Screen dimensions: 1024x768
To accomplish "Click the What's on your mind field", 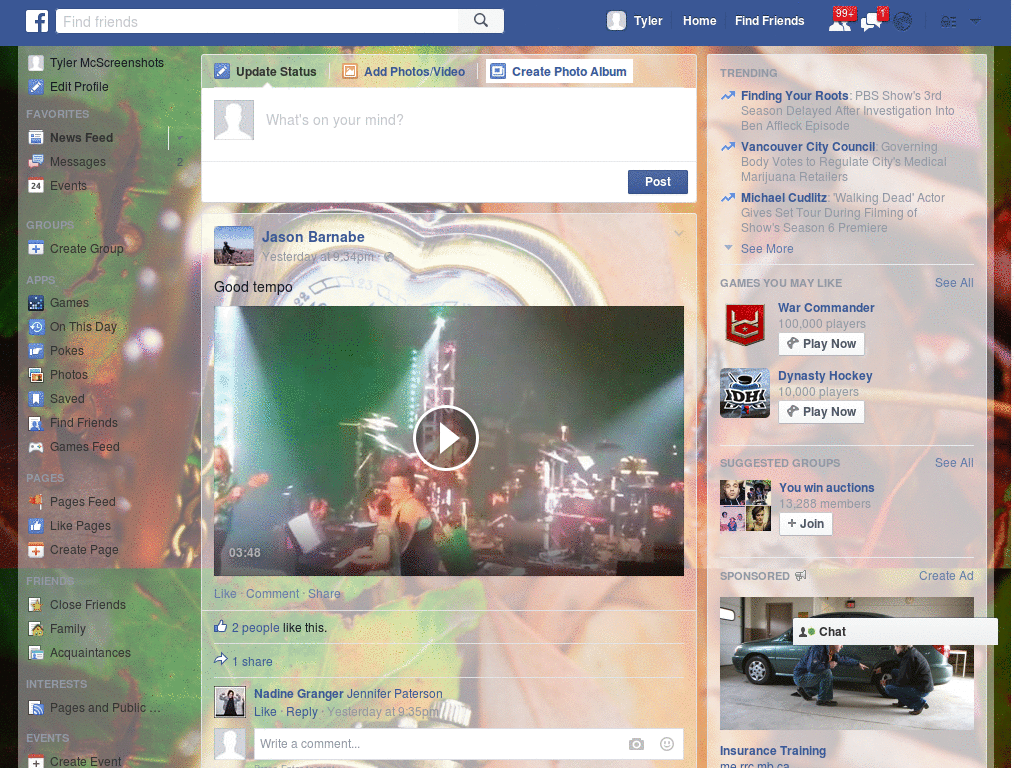I will coord(449,124).
